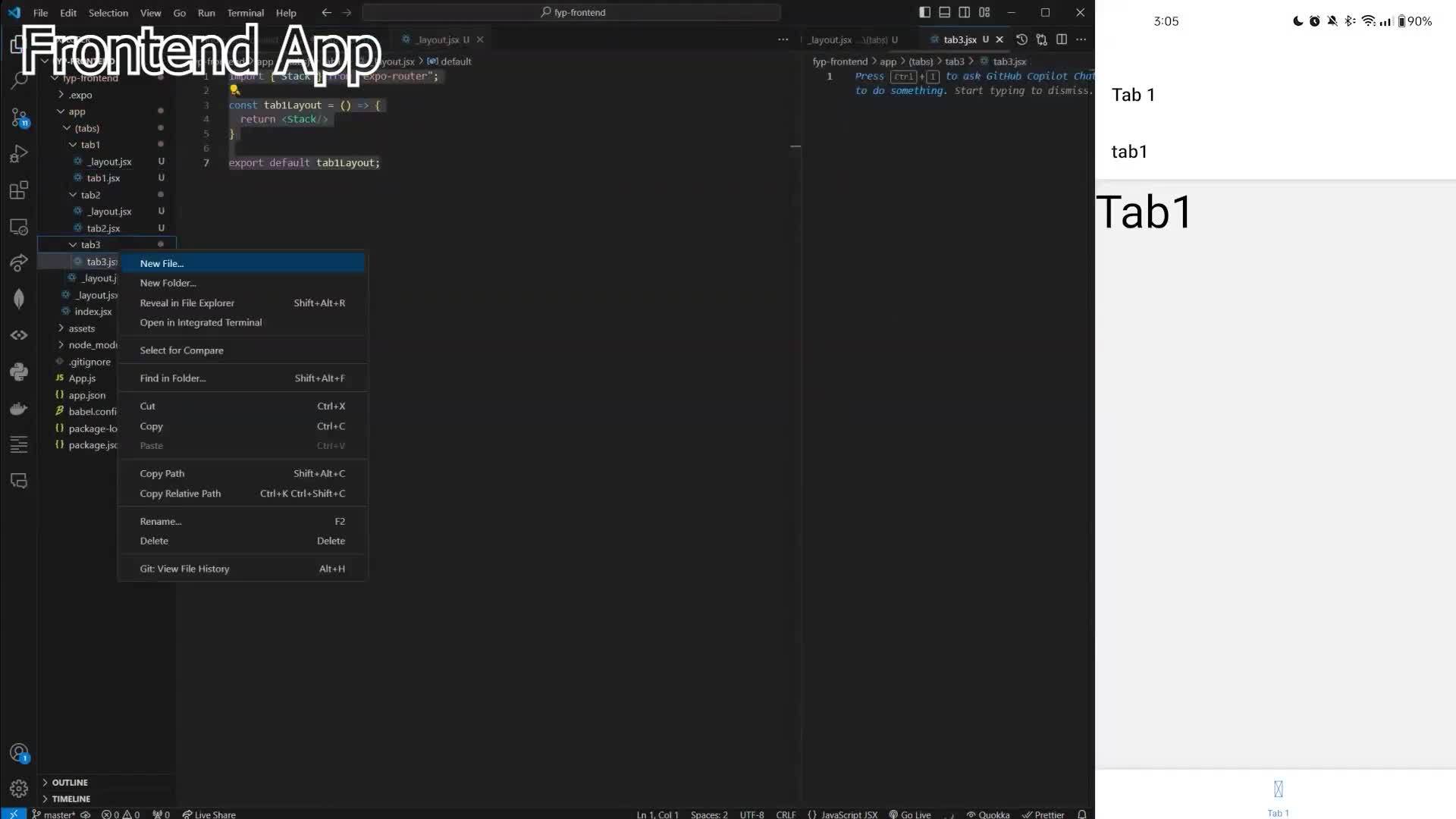The height and width of the screenshot is (819, 1456).
Task: Click Go Live in status bar
Action: pos(910,814)
